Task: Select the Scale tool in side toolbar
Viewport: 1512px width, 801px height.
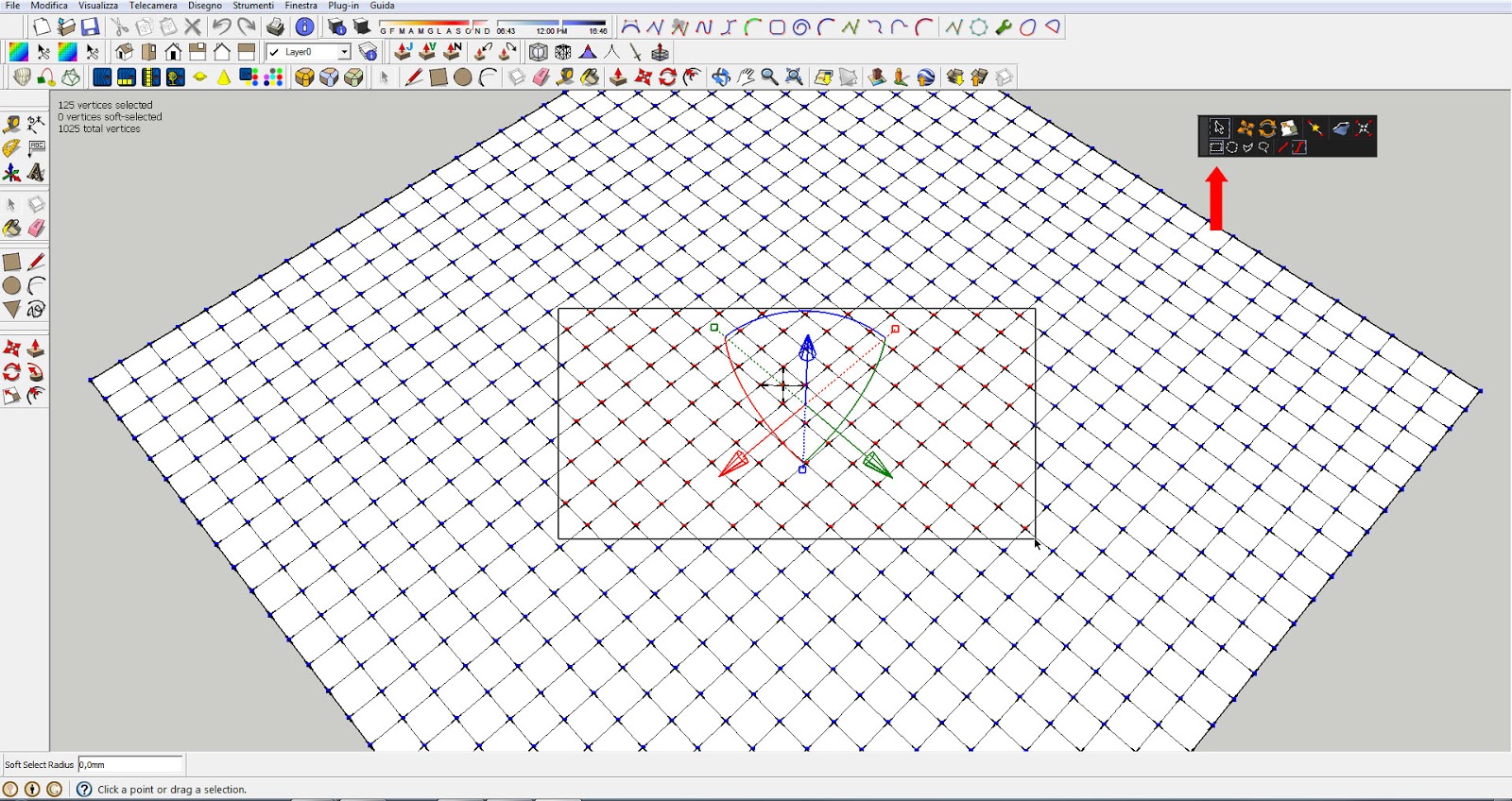Action: coord(11,396)
